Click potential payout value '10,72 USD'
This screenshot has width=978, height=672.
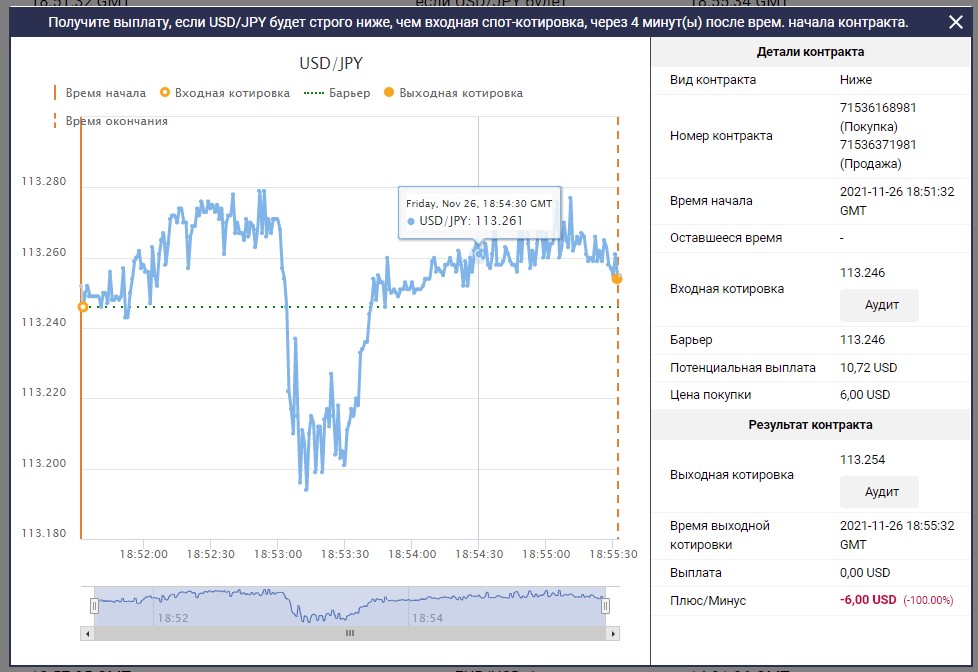(x=868, y=368)
